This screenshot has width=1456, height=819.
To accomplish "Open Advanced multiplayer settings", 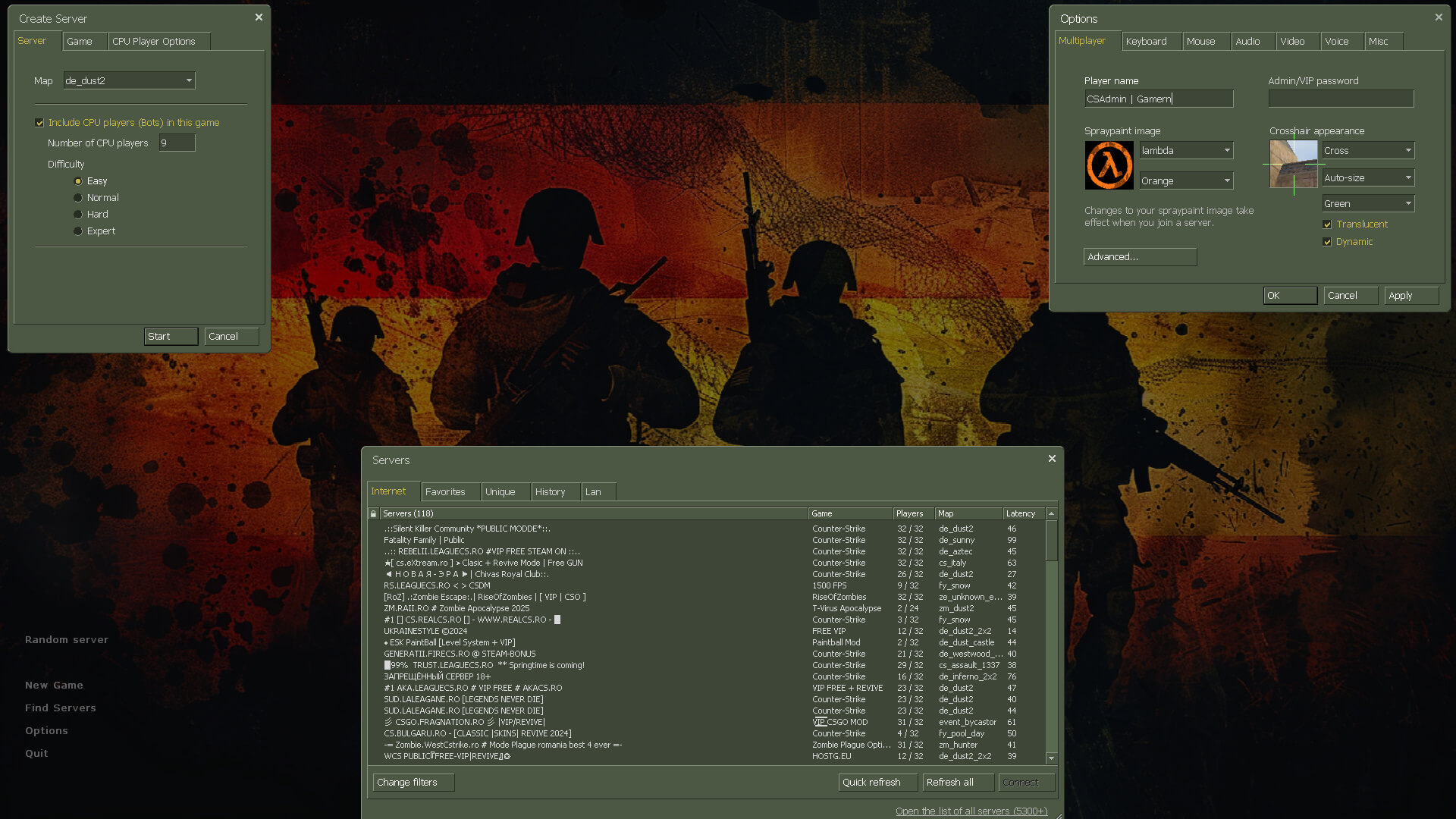I will 1140,257.
